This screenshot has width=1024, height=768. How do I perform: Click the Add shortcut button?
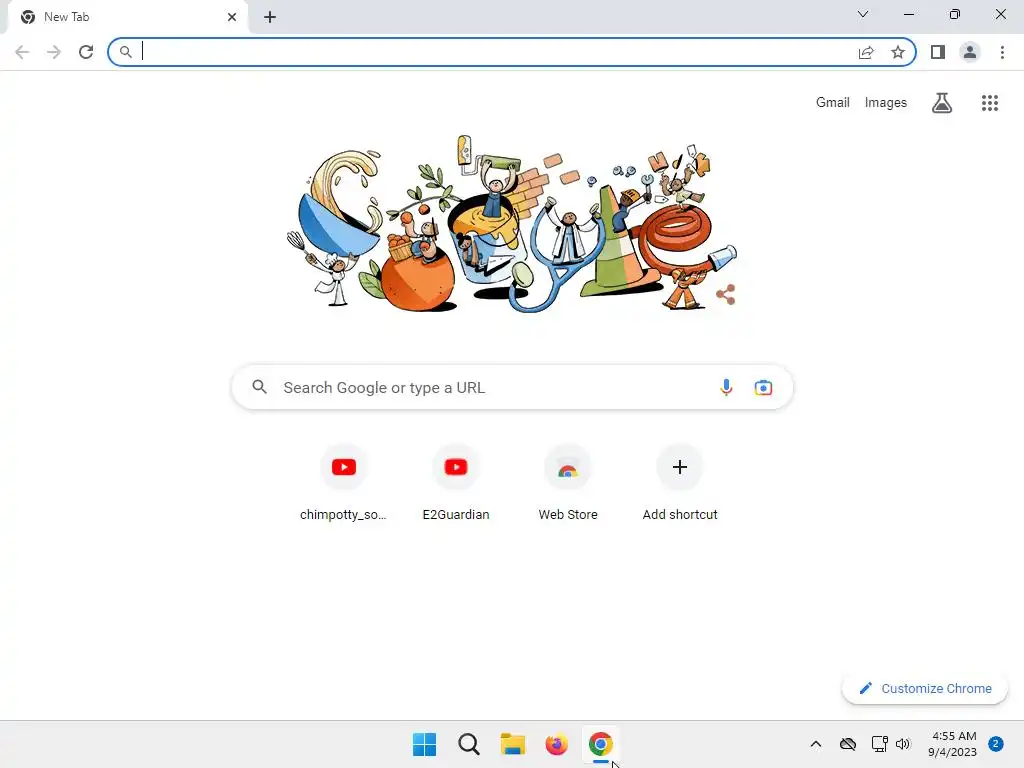click(x=680, y=483)
